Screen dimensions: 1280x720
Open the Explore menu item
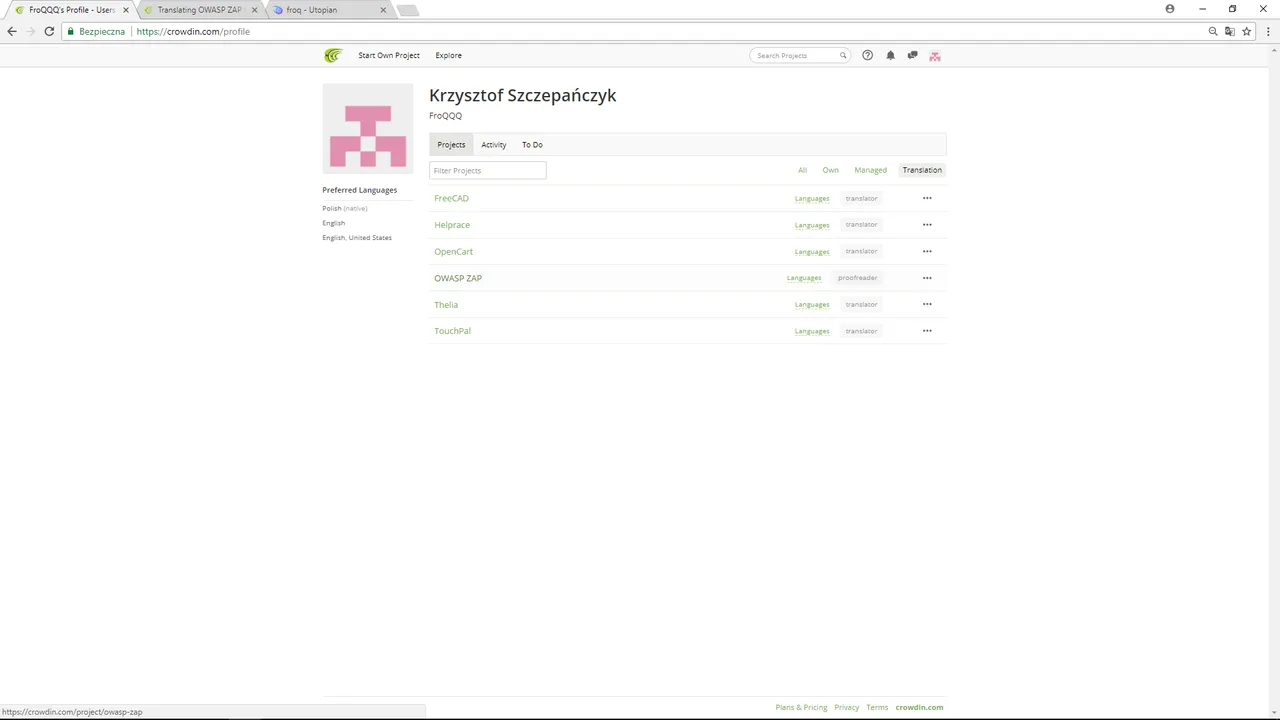449,55
